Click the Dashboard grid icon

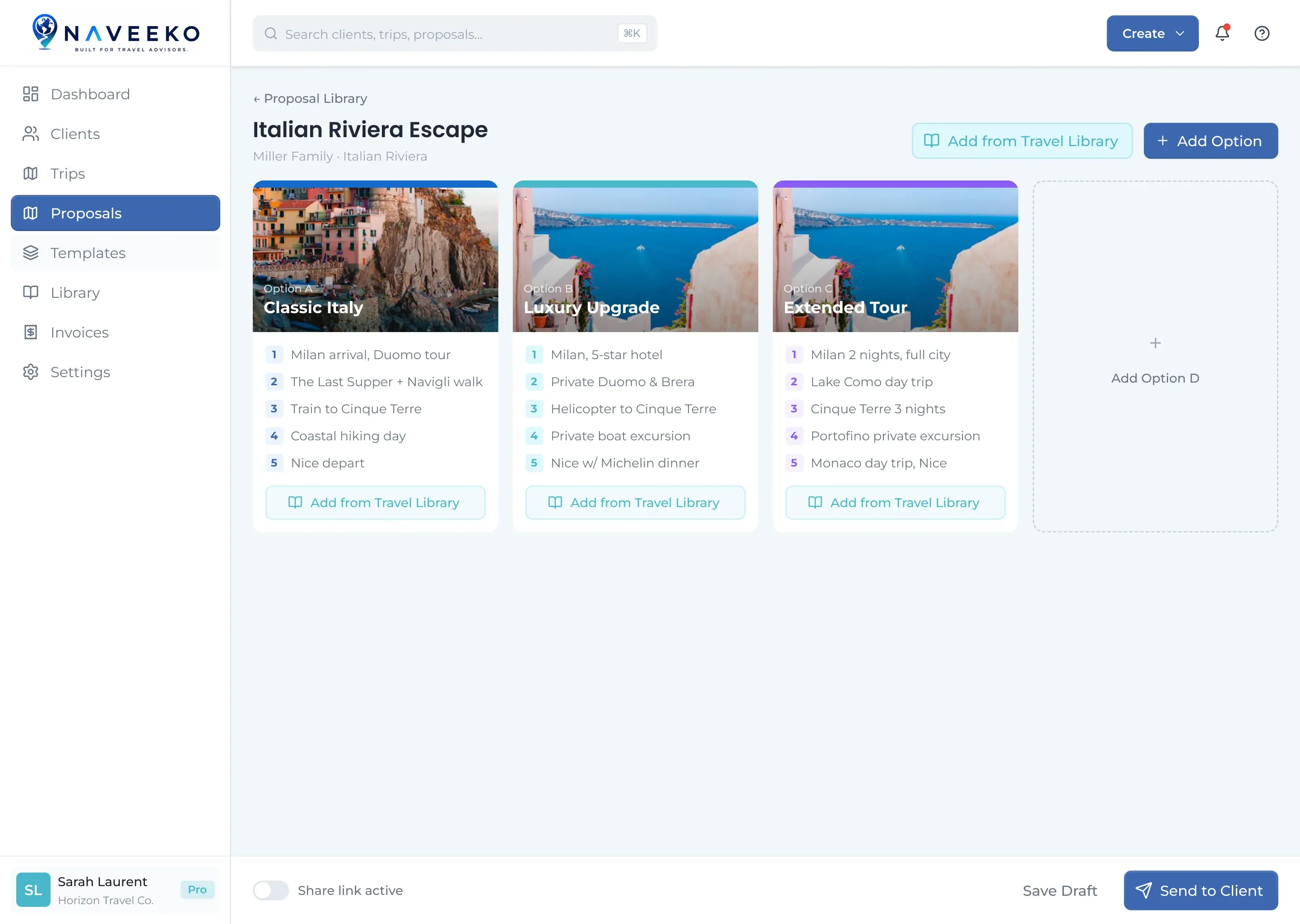[x=31, y=94]
